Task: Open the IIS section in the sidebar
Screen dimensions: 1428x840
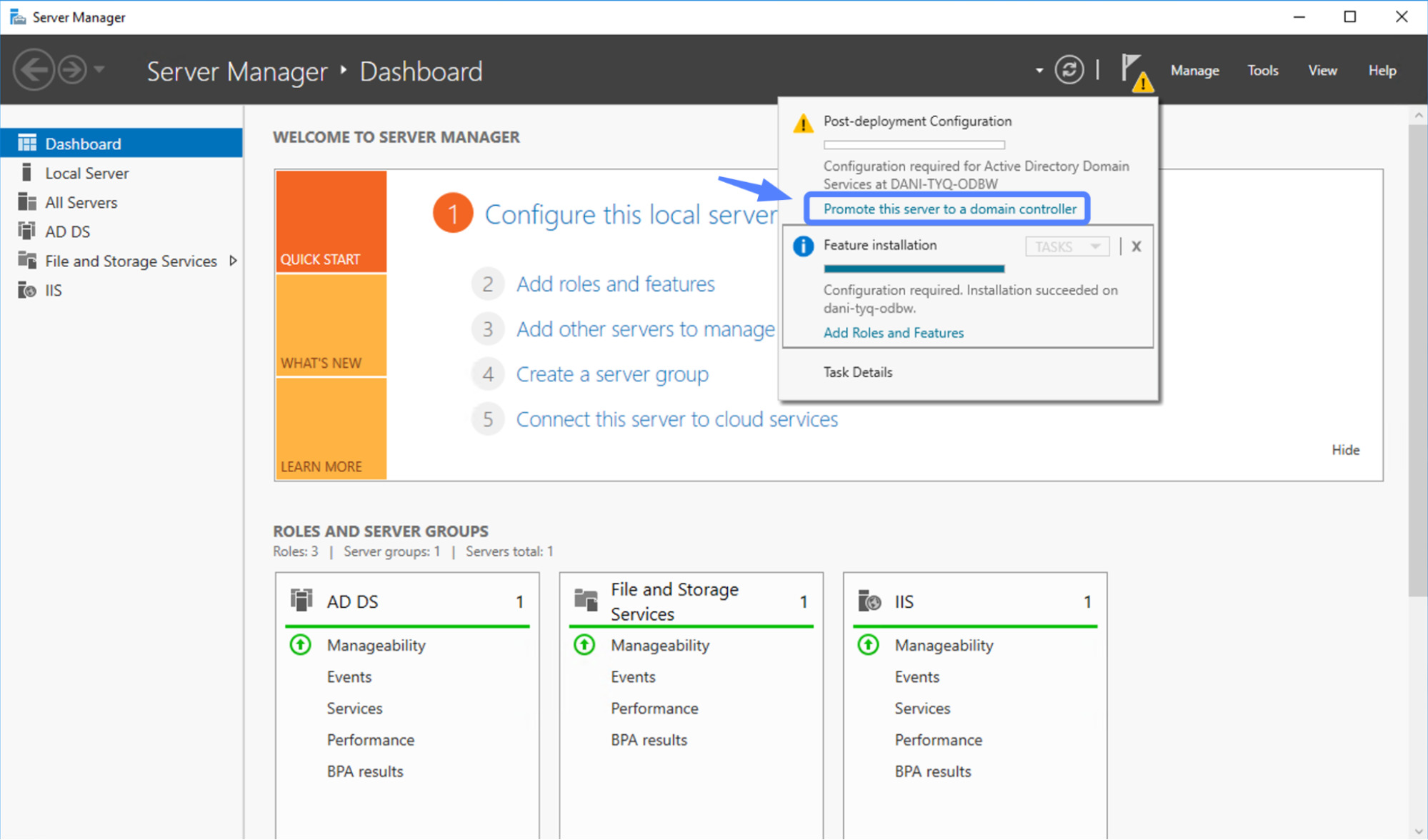Action: pos(53,290)
